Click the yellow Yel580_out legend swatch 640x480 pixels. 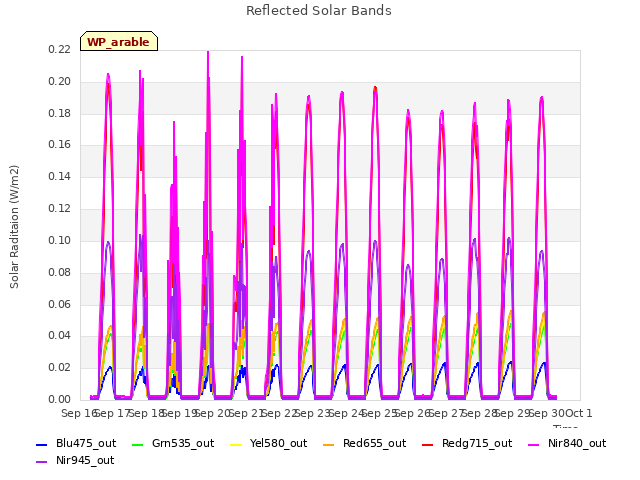coord(236,444)
